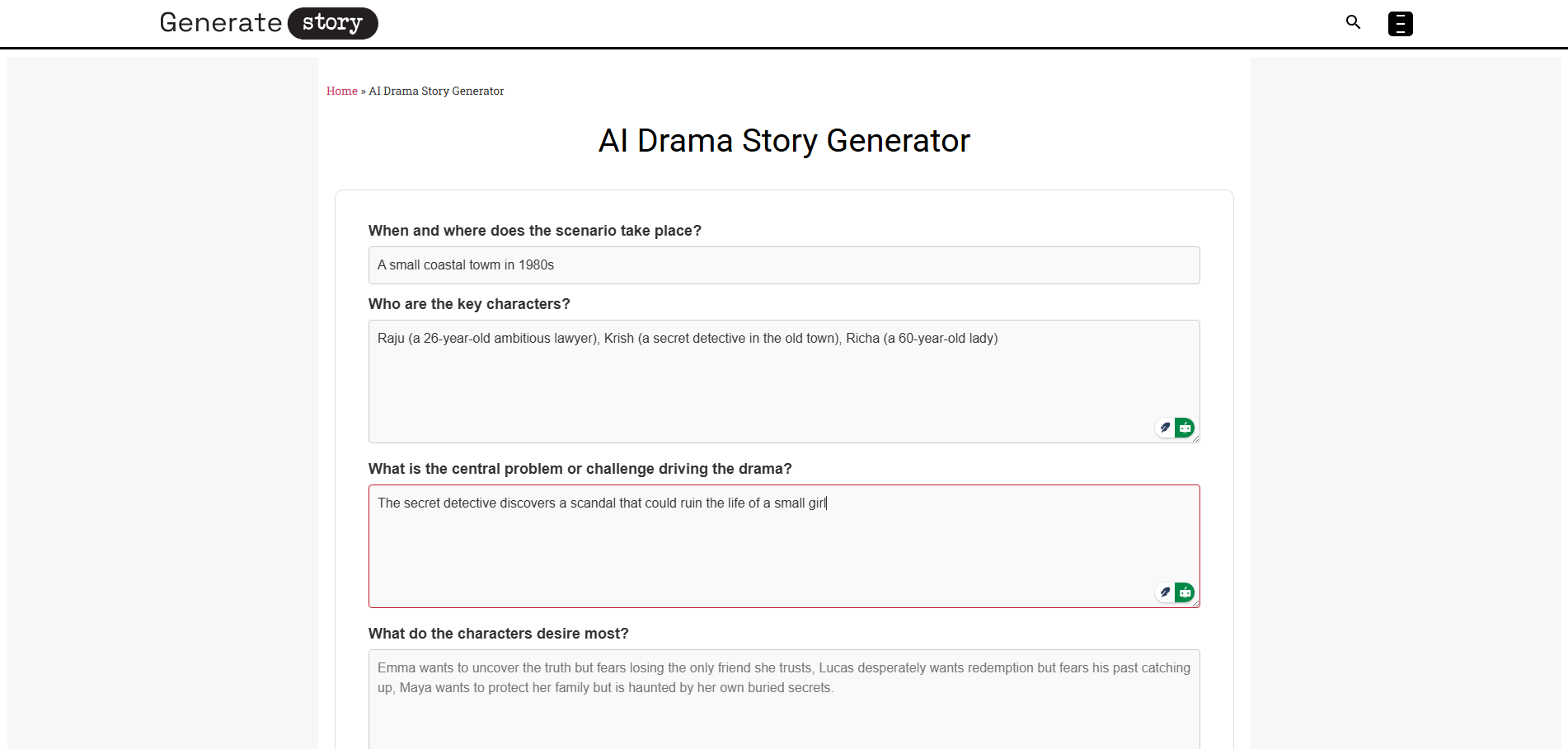Click the search icon in the header
1568x749 pixels.
[1353, 22]
